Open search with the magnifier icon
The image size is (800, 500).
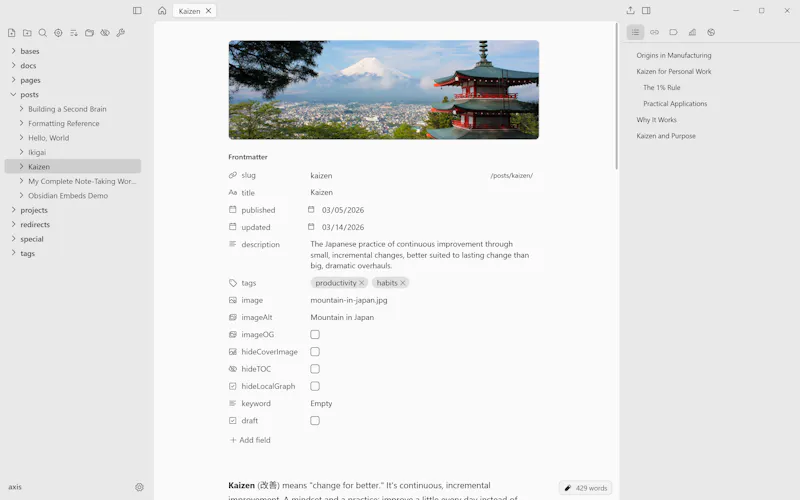point(43,33)
